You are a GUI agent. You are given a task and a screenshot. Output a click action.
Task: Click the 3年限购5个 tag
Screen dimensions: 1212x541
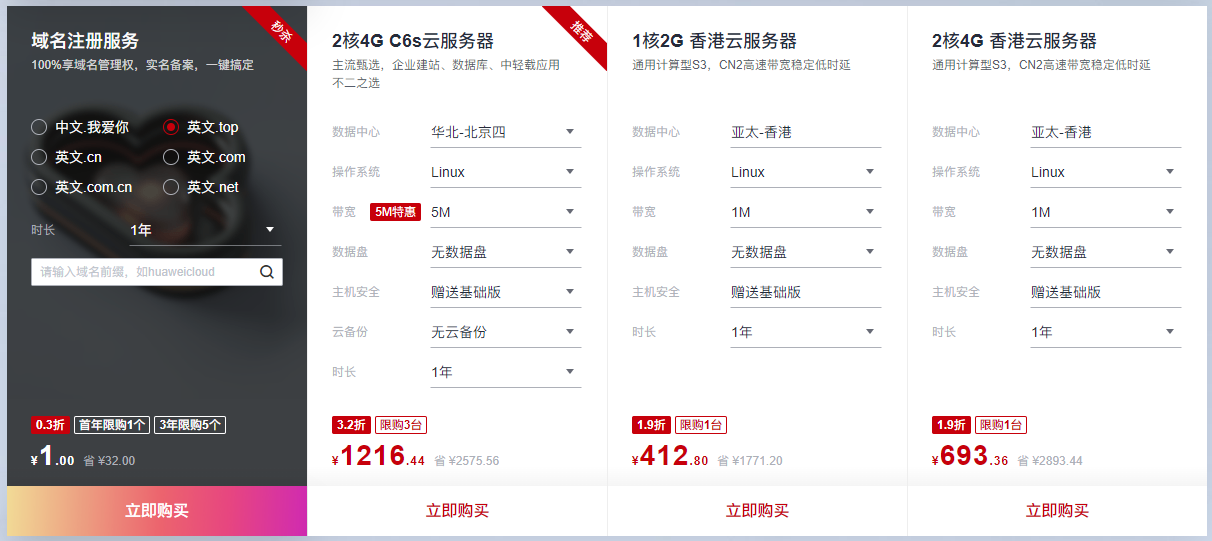click(190, 425)
